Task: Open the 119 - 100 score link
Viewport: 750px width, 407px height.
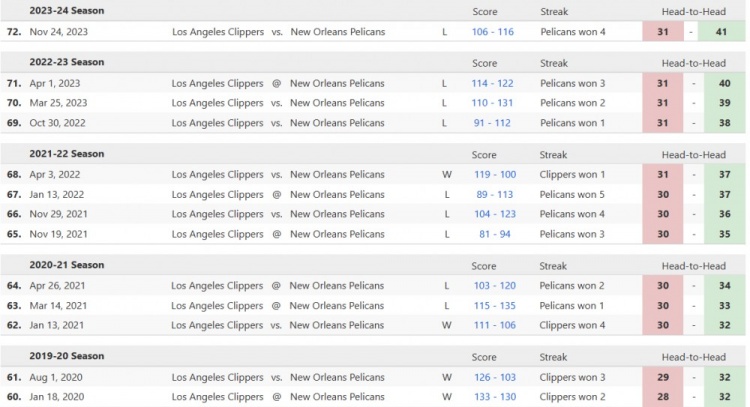Action: (x=492, y=175)
